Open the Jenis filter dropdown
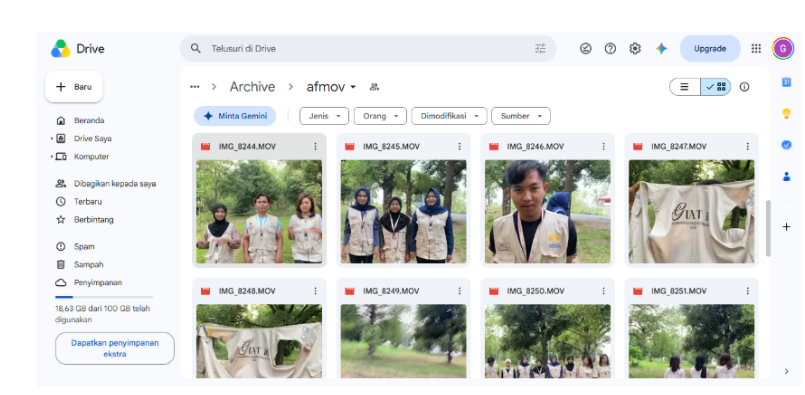 pos(324,116)
